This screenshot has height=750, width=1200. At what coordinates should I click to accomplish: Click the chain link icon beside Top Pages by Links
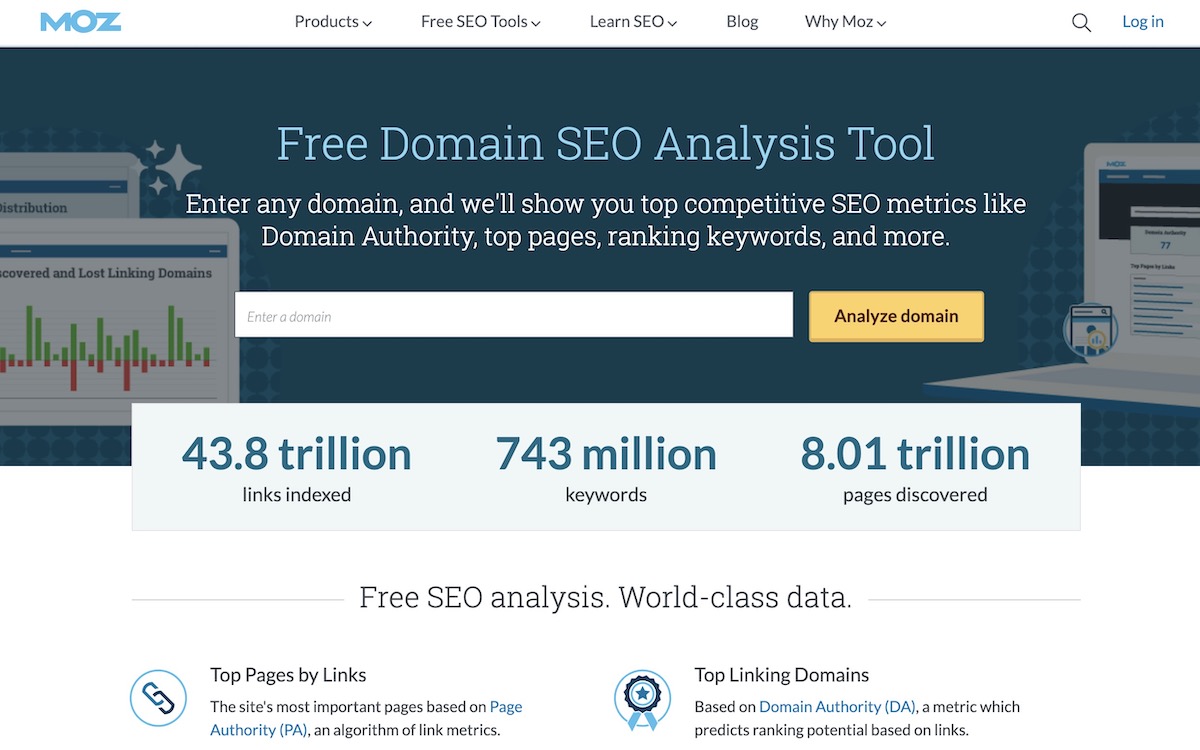159,698
